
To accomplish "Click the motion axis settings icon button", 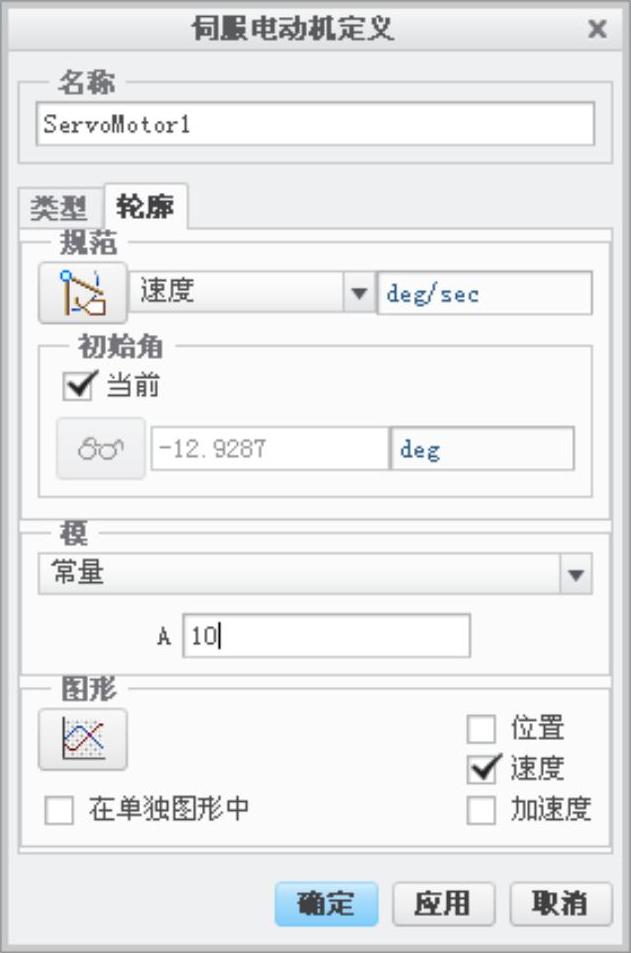I will coord(83,292).
